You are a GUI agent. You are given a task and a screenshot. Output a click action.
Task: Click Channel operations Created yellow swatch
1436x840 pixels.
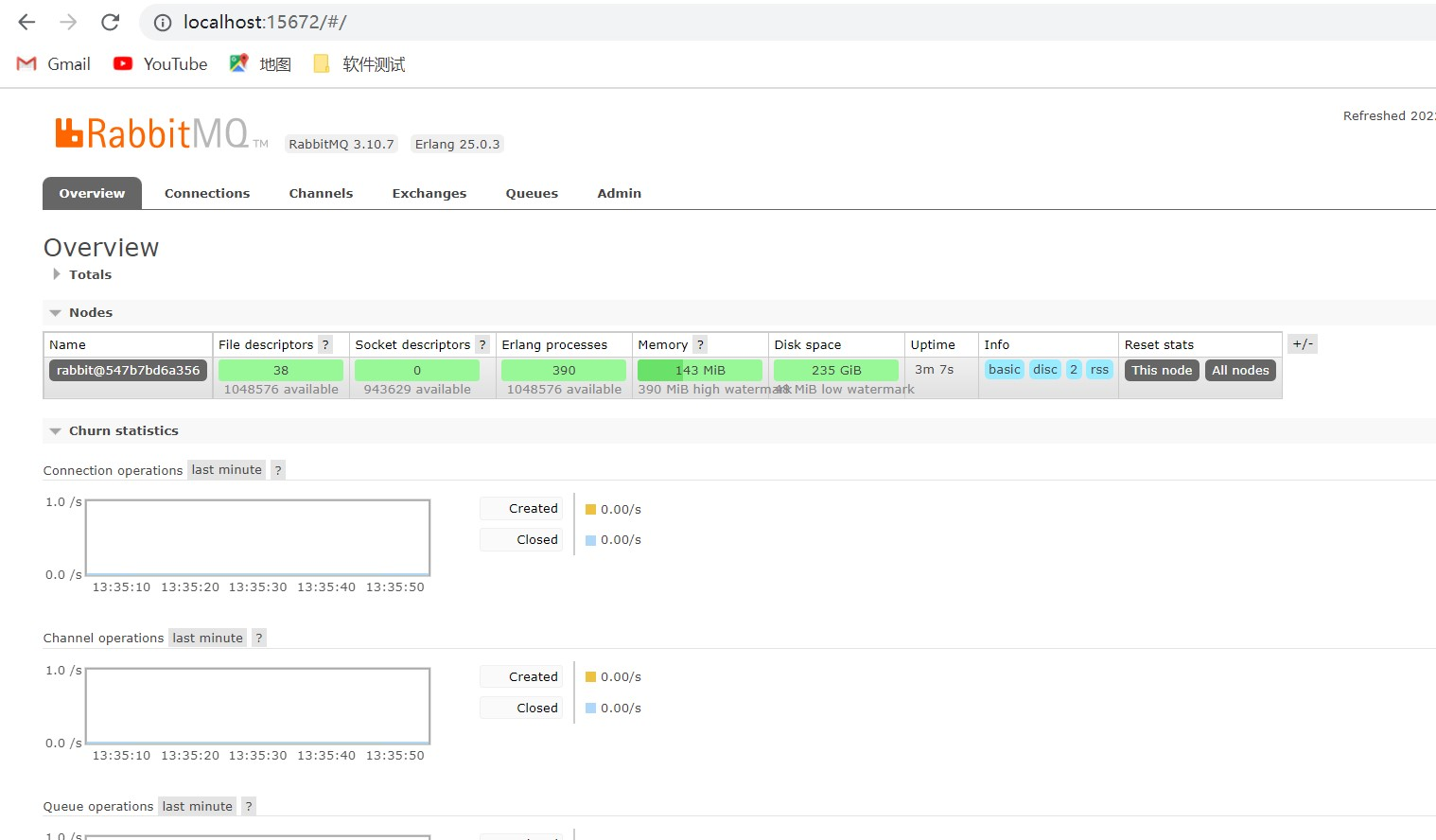590,677
